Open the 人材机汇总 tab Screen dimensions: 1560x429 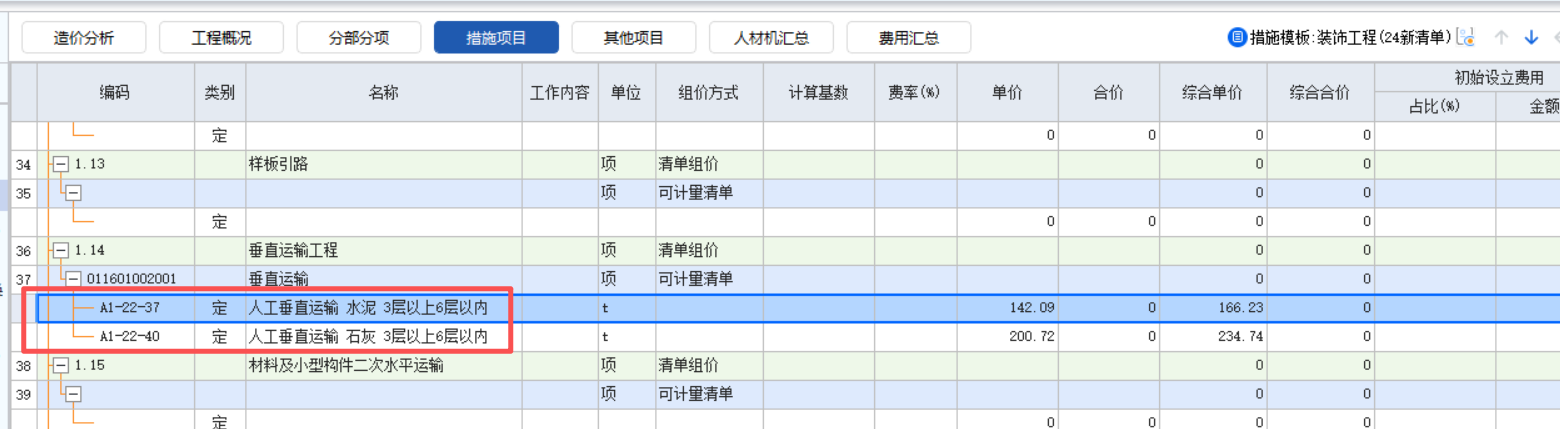click(771, 38)
